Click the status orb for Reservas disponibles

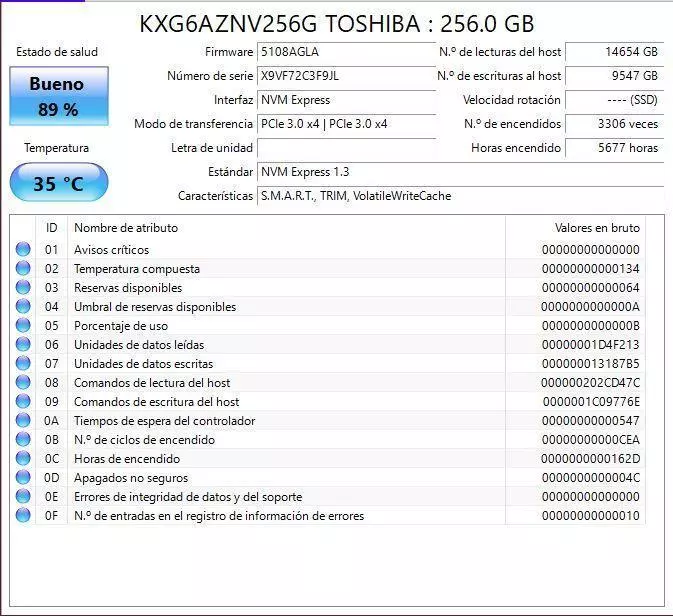(x=23, y=287)
